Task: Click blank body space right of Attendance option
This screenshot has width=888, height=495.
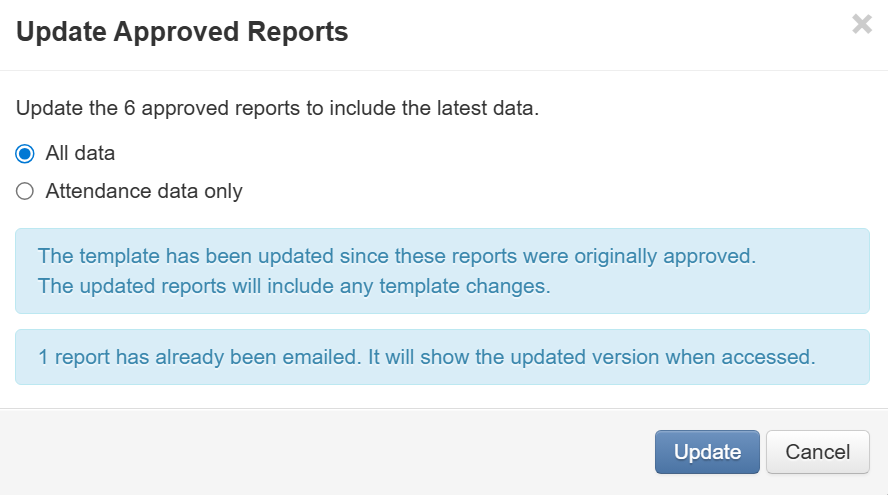Action: pyautogui.click(x=550, y=191)
